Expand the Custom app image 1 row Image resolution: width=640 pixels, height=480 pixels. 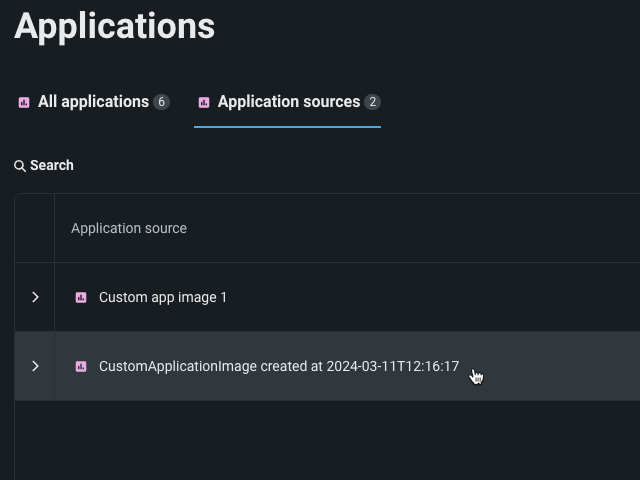(x=35, y=297)
